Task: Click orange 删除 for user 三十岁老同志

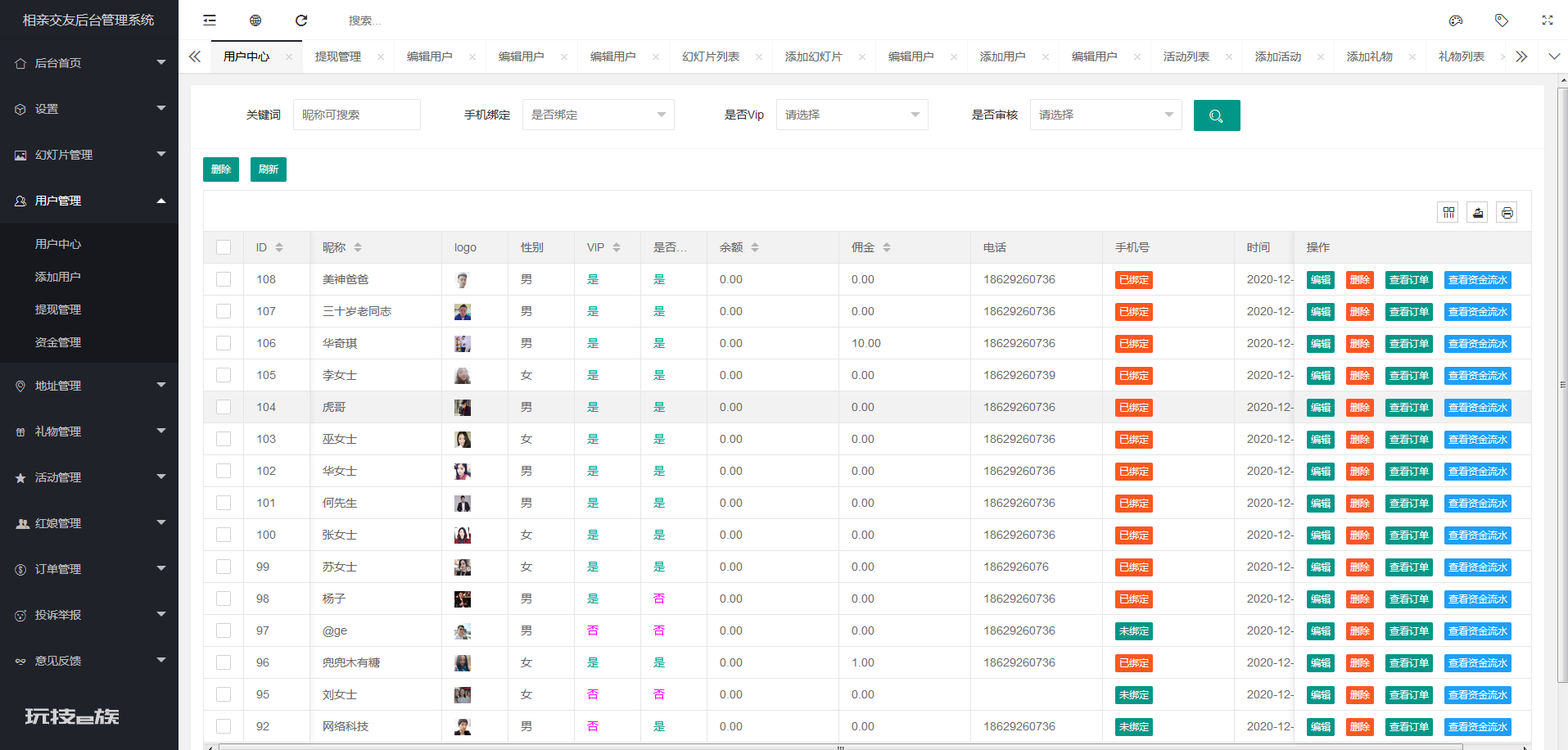Action: click(1360, 312)
